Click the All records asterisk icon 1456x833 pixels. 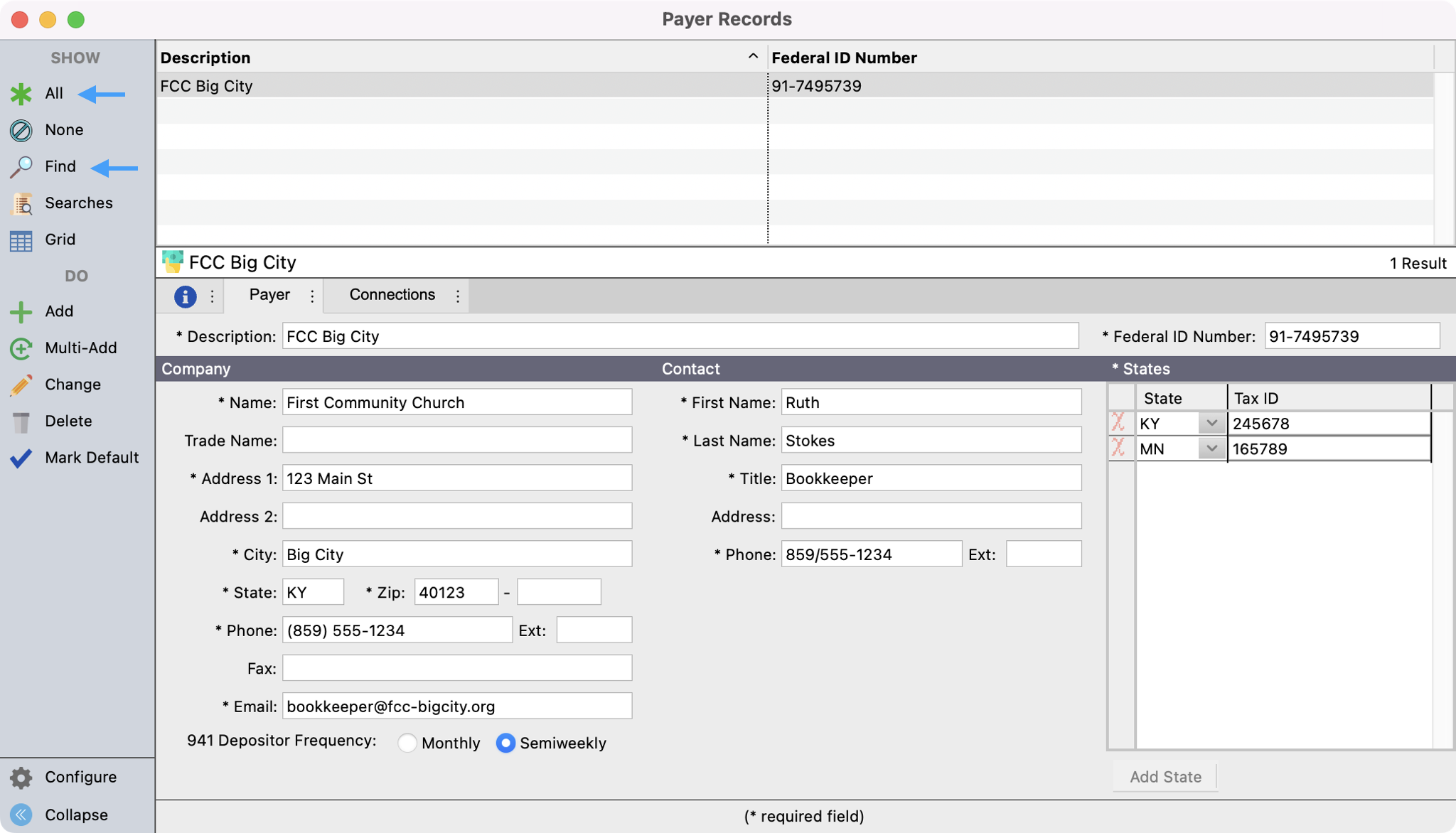click(x=21, y=94)
